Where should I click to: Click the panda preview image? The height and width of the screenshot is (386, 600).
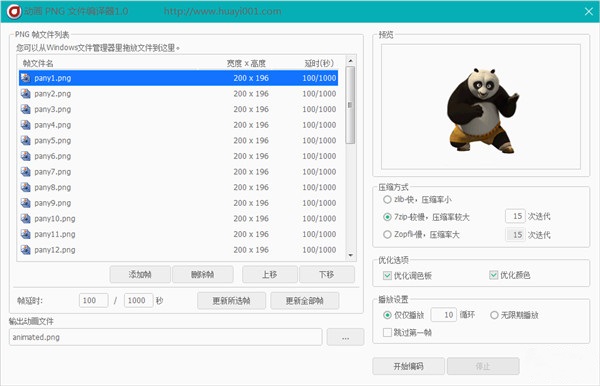[x=483, y=110]
